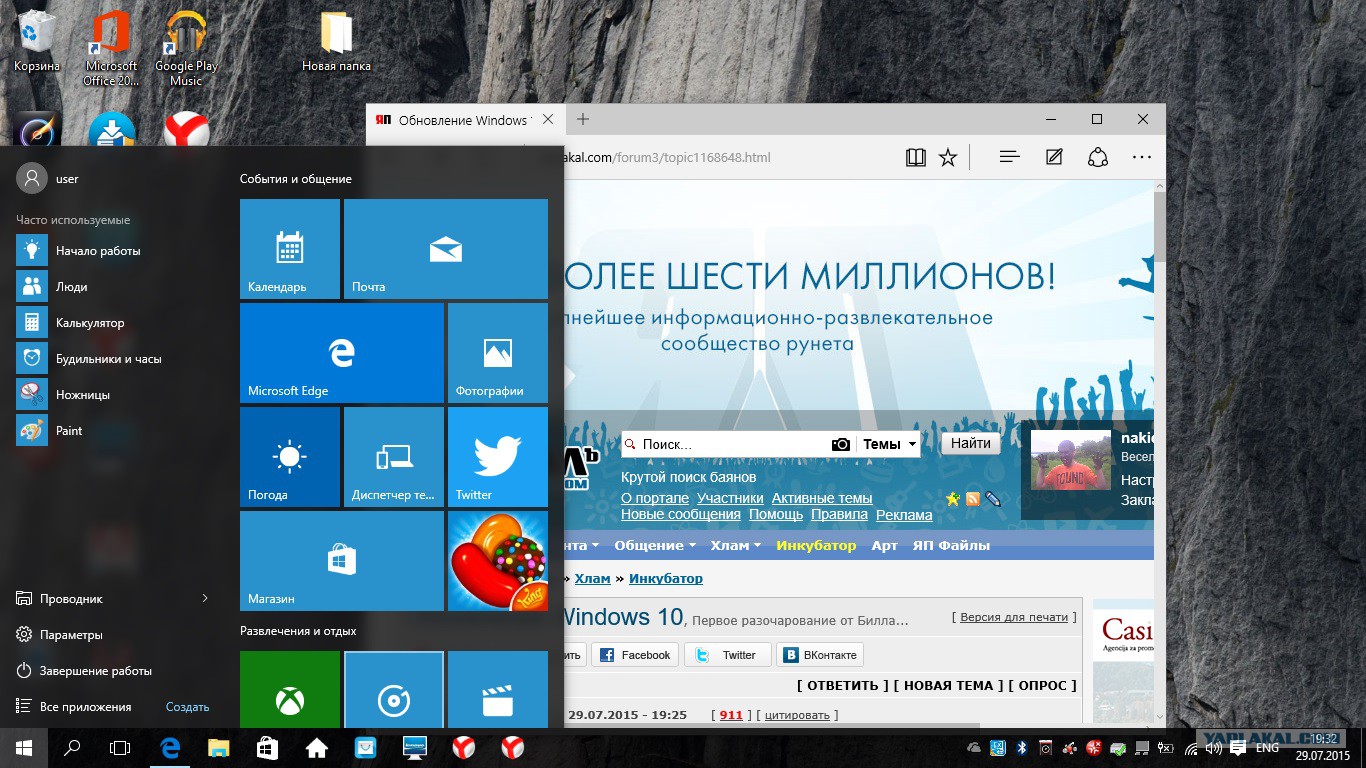
Task: Open the Groove Music tile
Action: coord(394,689)
